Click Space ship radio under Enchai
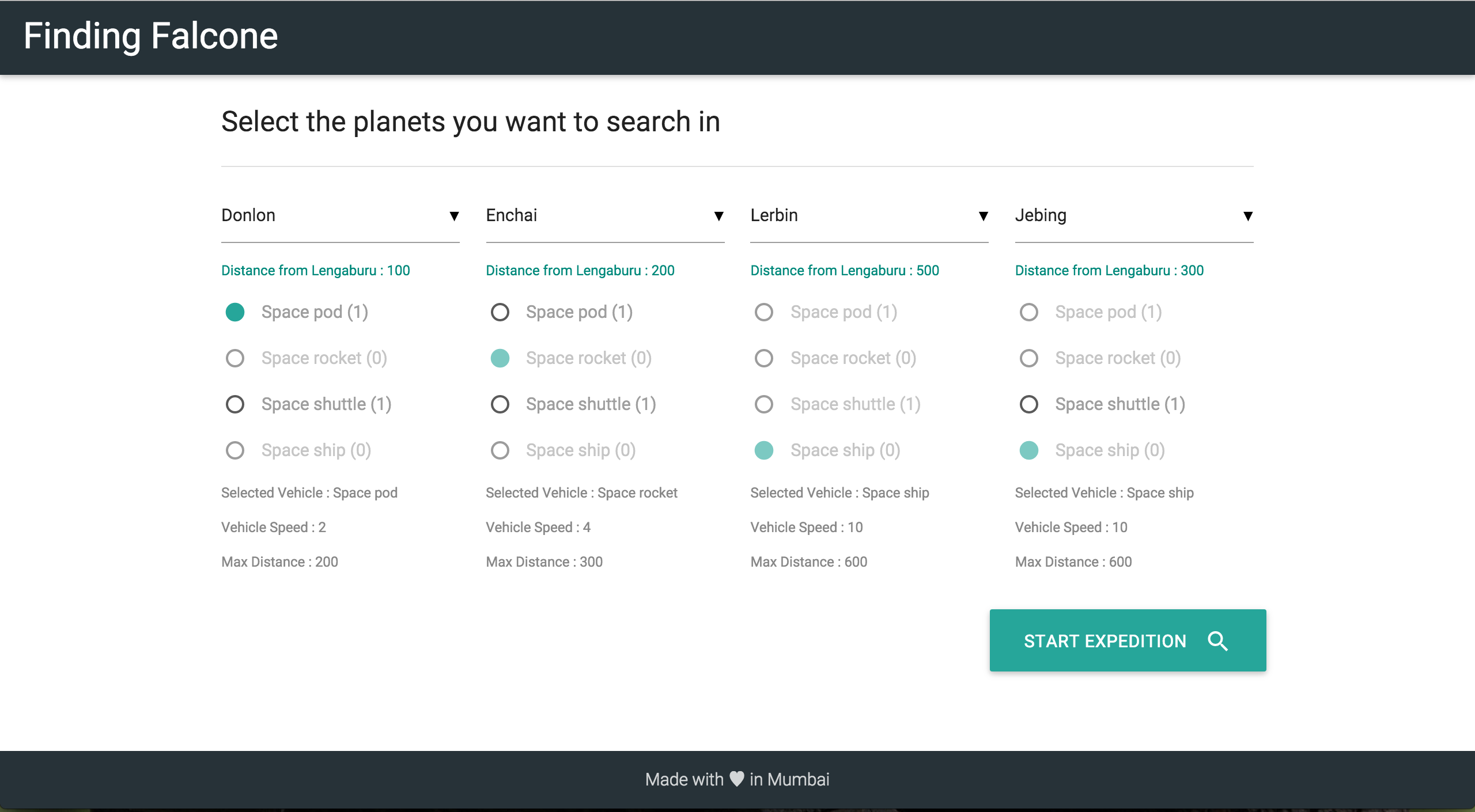 click(500, 450)
